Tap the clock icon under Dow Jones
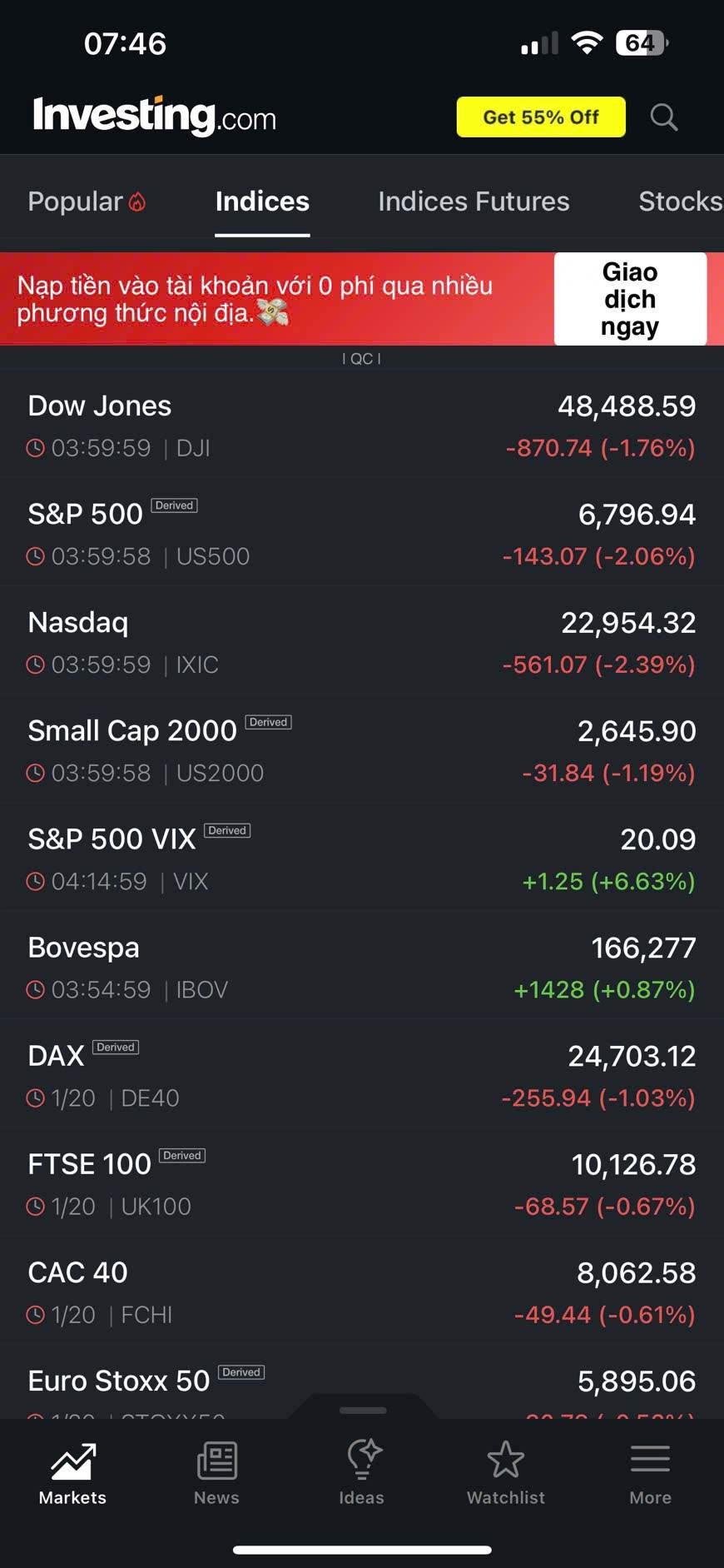 (x=36, y=448)
